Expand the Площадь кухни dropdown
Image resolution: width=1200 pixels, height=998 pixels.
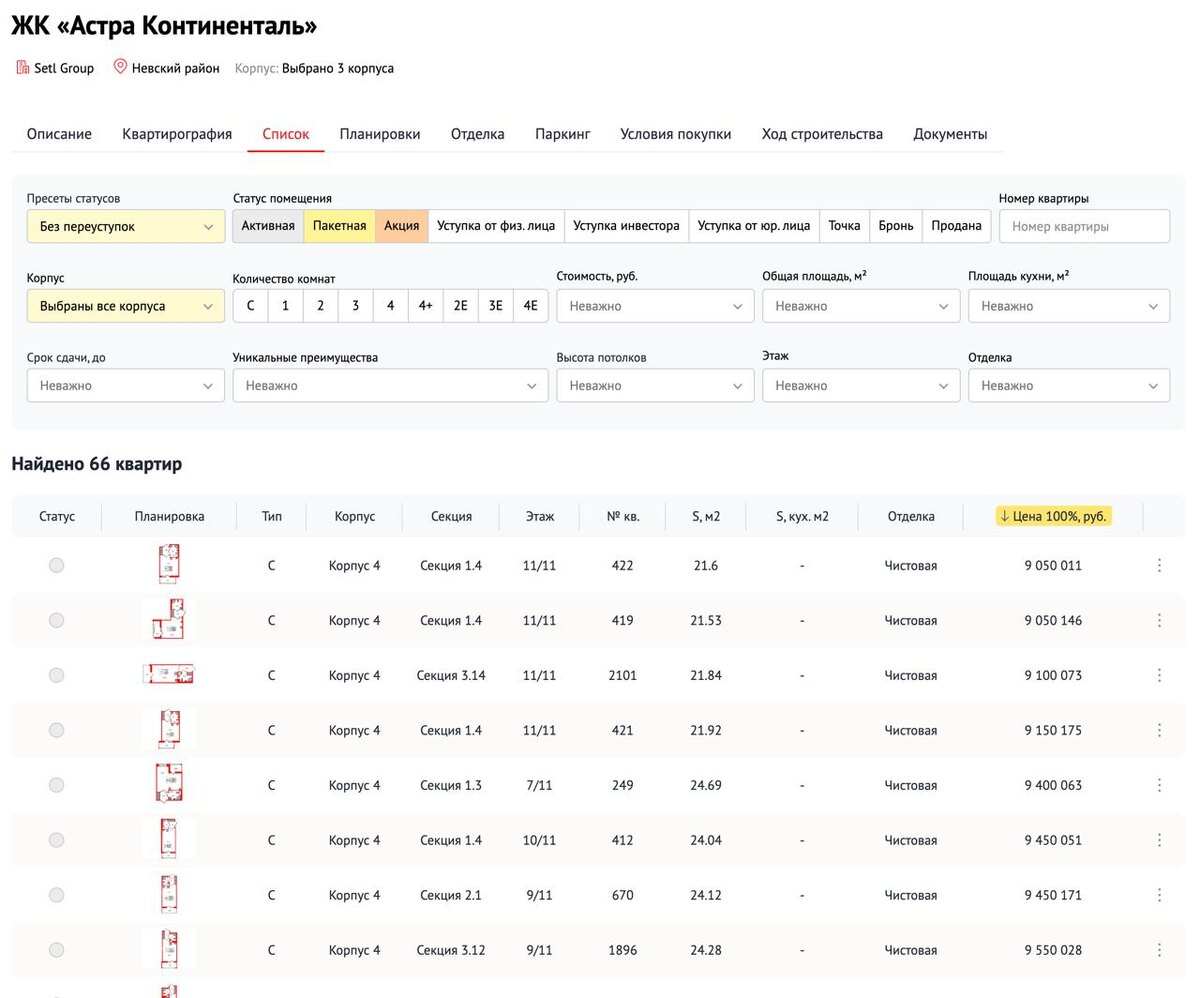tap(1069, 306)
